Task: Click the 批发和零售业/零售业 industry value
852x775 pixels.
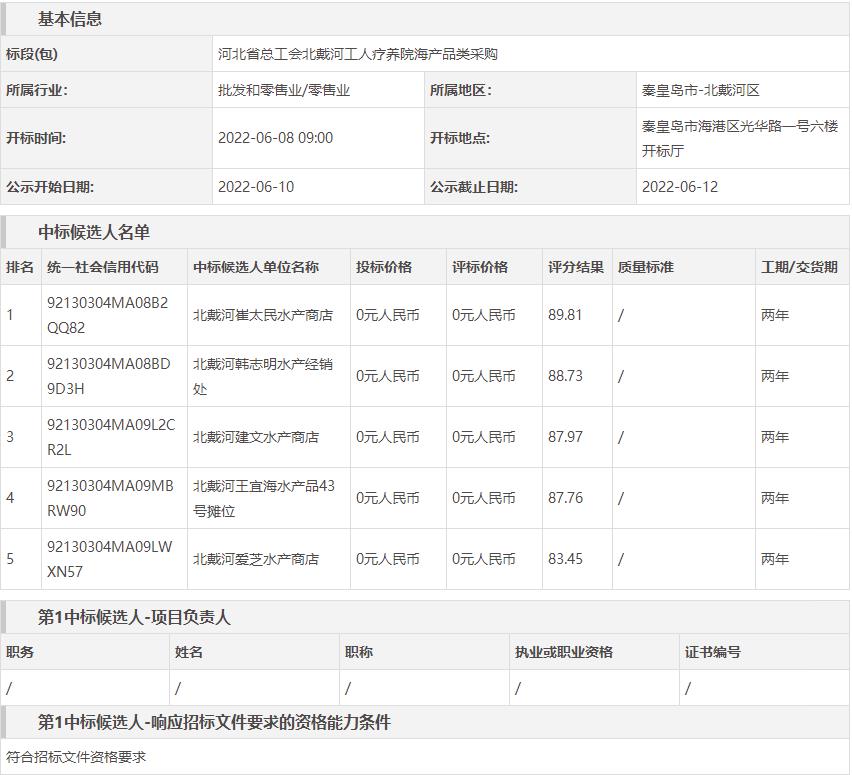Action: tap(284, 90)
